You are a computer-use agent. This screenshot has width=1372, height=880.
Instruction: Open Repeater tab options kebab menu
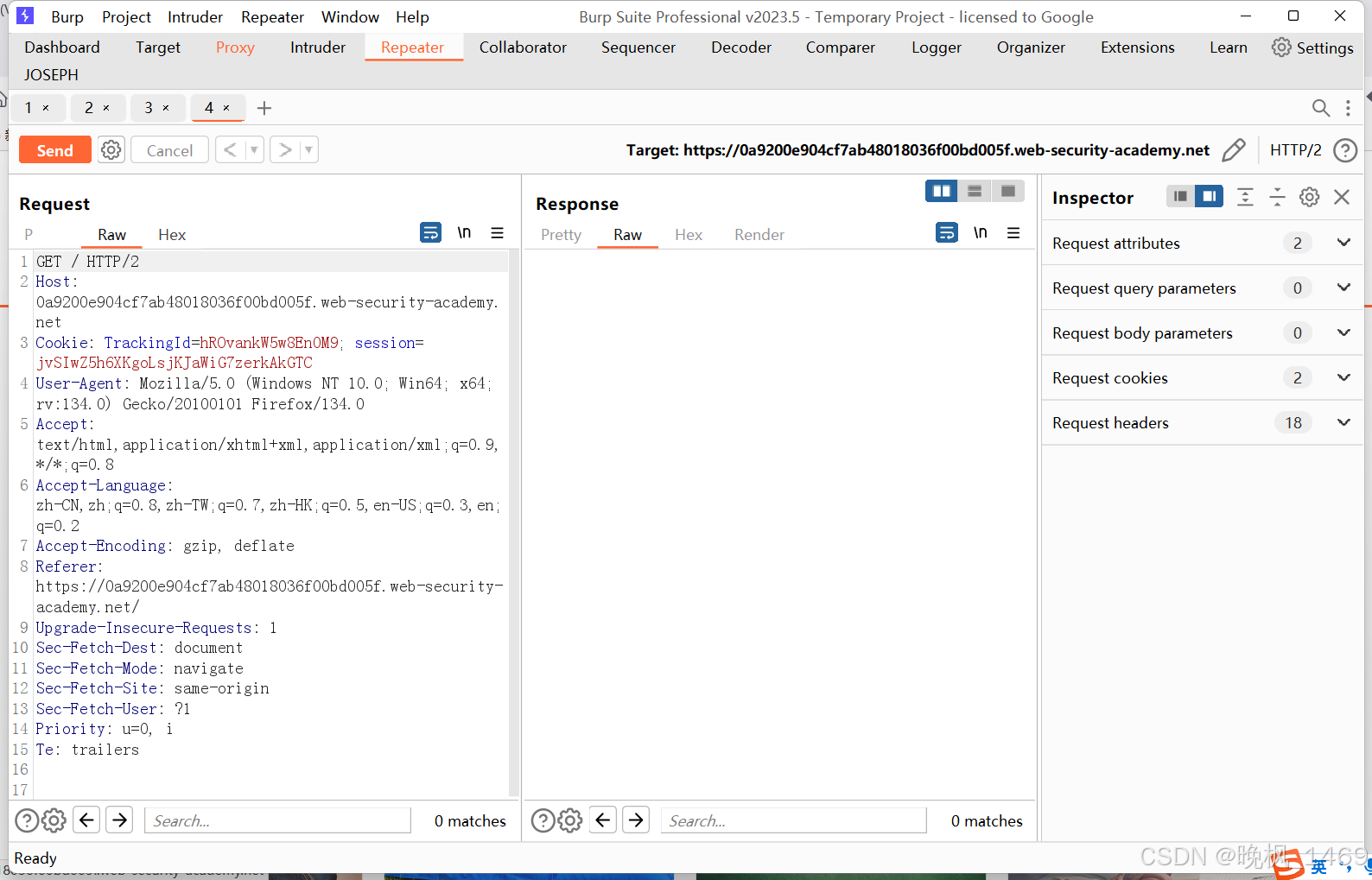(x=1348, y=108)
